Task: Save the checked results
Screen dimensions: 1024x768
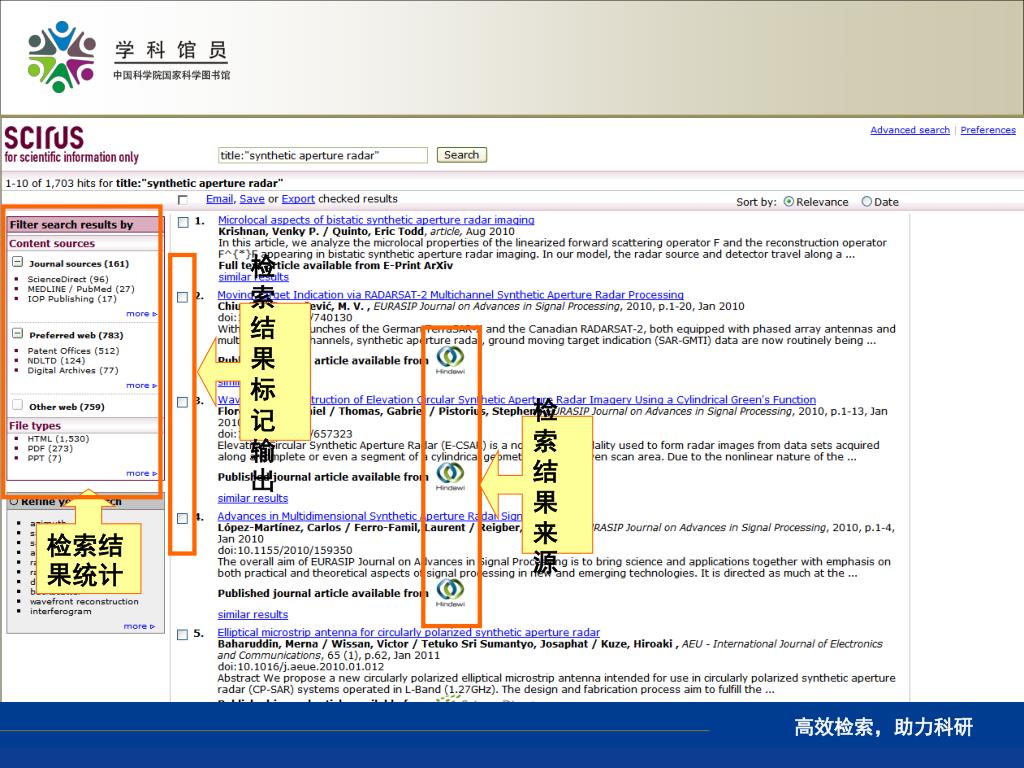Action: (x=251, y=199)
